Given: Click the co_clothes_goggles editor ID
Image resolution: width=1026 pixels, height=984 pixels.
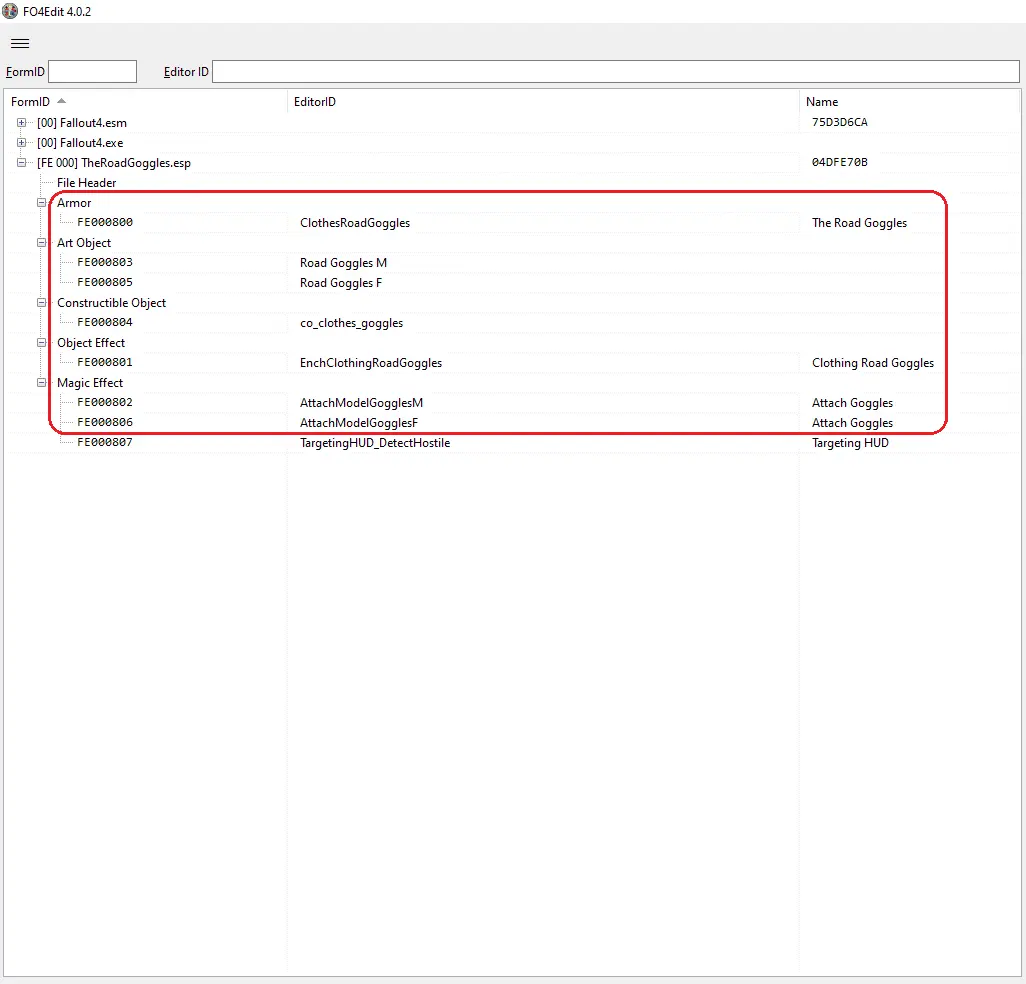Looking at the screenshot, I should 351,323.
